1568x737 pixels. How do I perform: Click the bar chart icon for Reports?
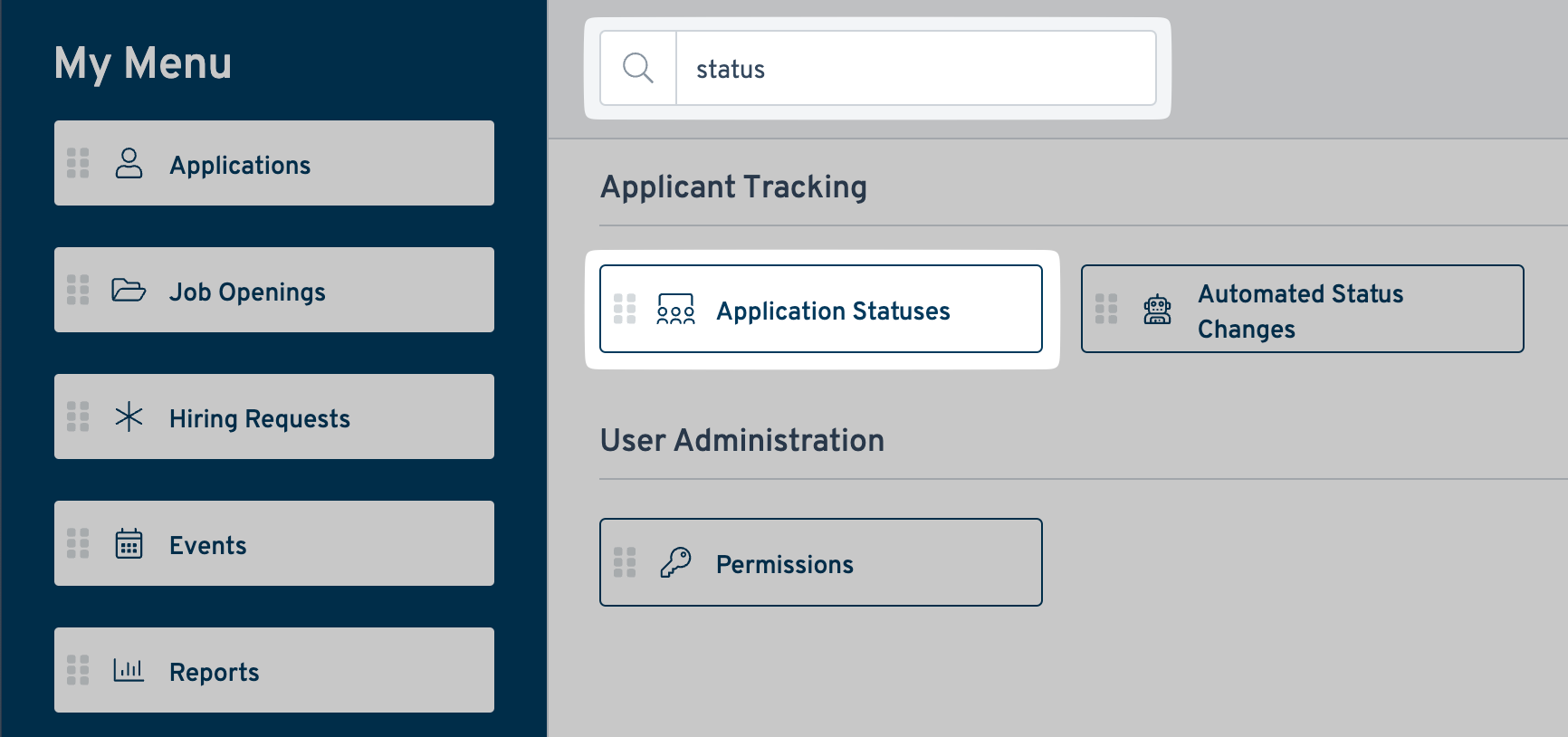click(x=129, y=671)
